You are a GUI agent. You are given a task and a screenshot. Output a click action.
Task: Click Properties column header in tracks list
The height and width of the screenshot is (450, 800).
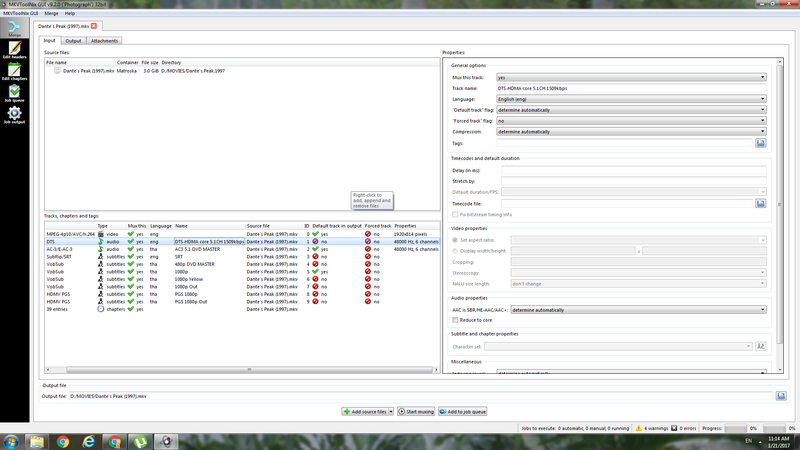pyautogui.click(x=405, y=226)
